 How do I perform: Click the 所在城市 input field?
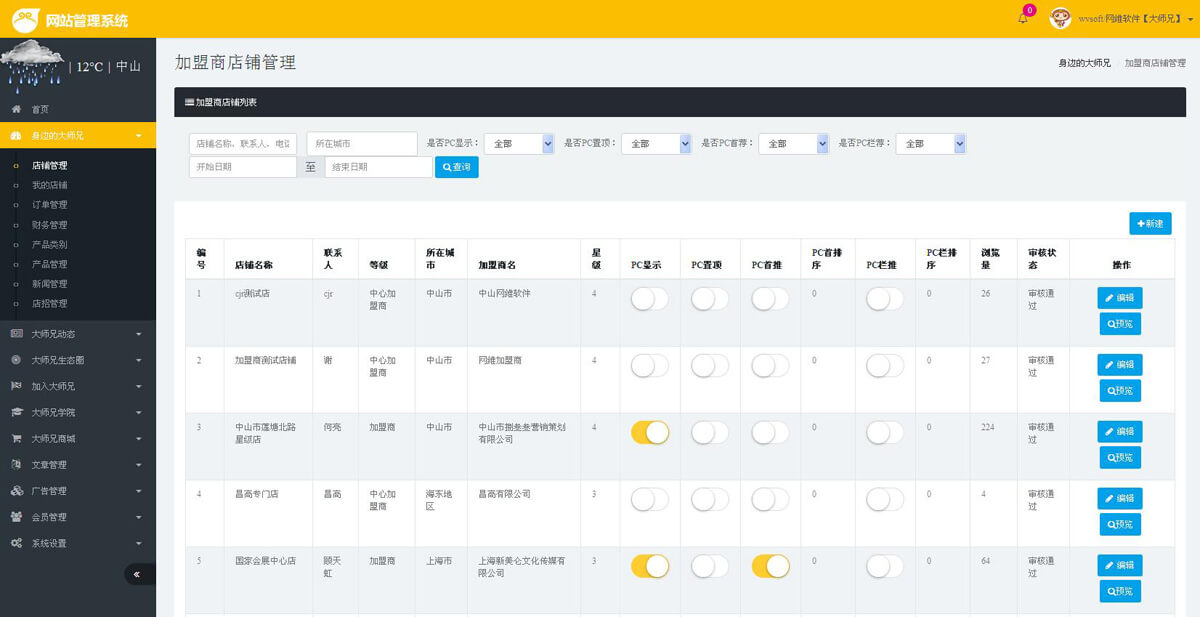[361, 144]
